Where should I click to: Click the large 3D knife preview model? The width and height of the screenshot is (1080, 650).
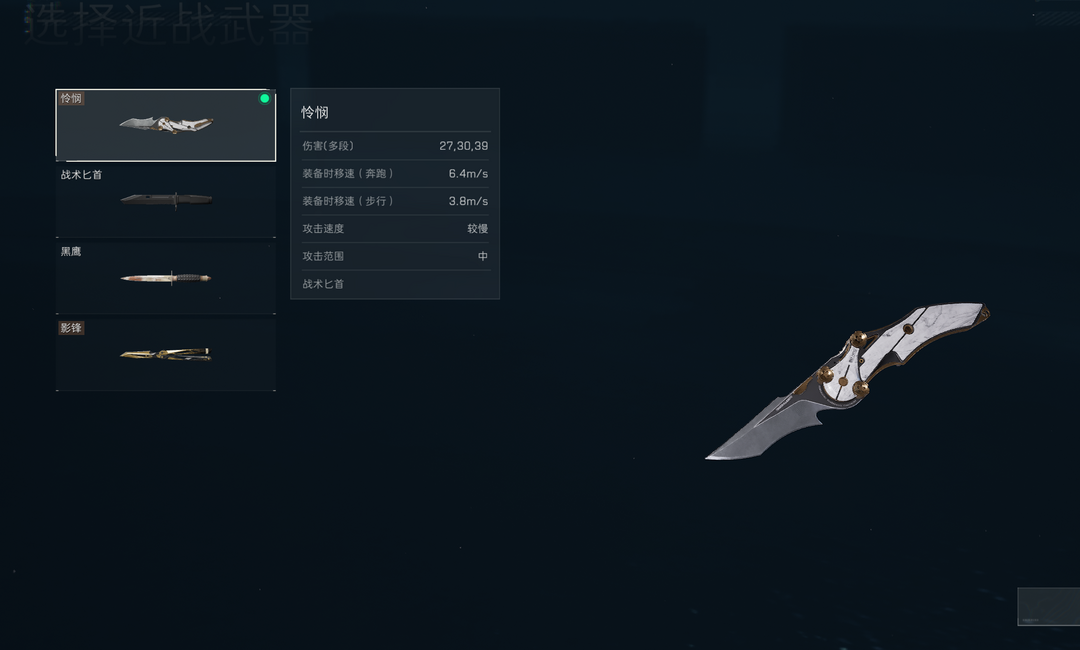847,381
